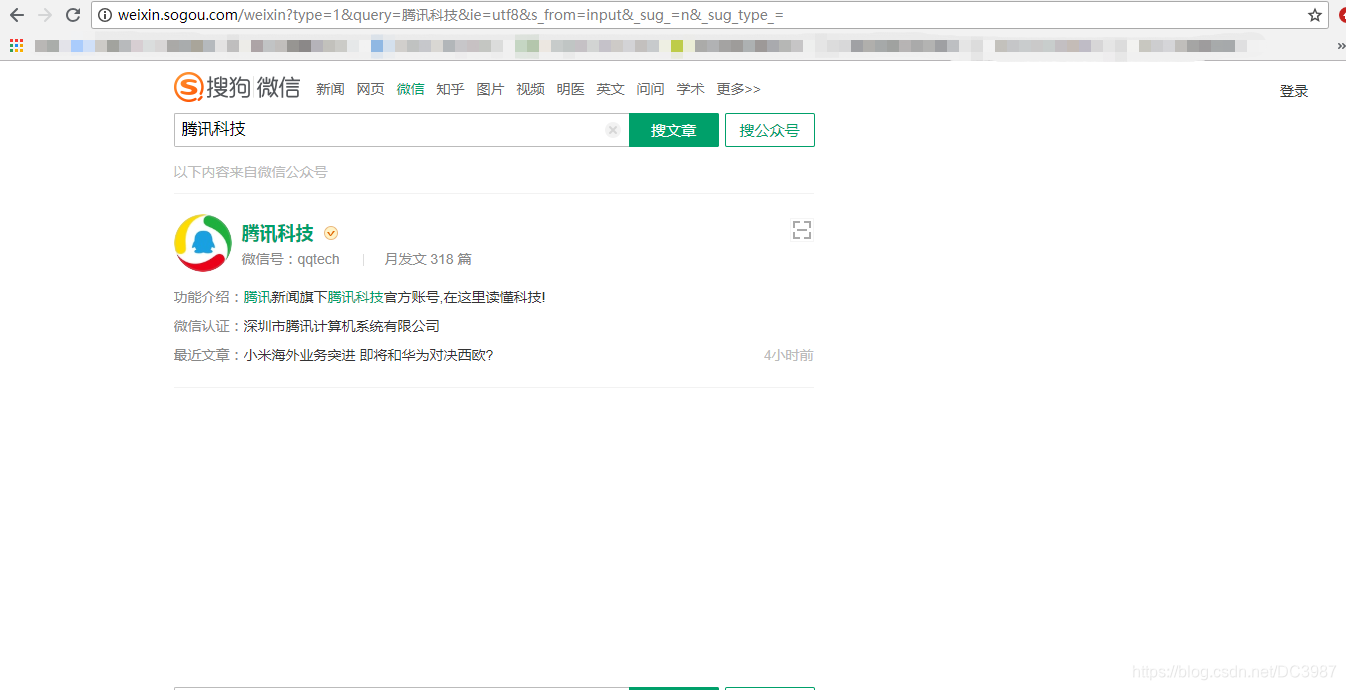Open the QR code scan icon for 腾讯科技
Viewport: 1346px width, 690px height.
click(801, 231)
